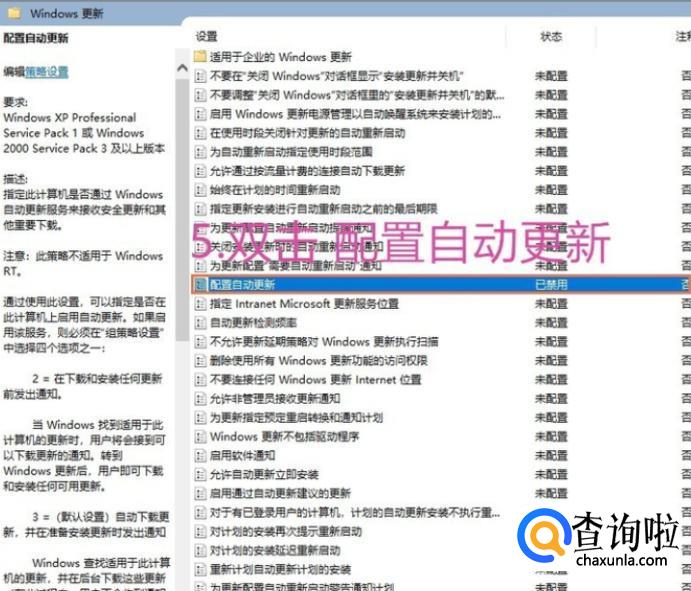Click policy icon for 启用 Windows 更新电源管理
The height and width of the screenshot is (591, 691).
[x=201, y=114]
